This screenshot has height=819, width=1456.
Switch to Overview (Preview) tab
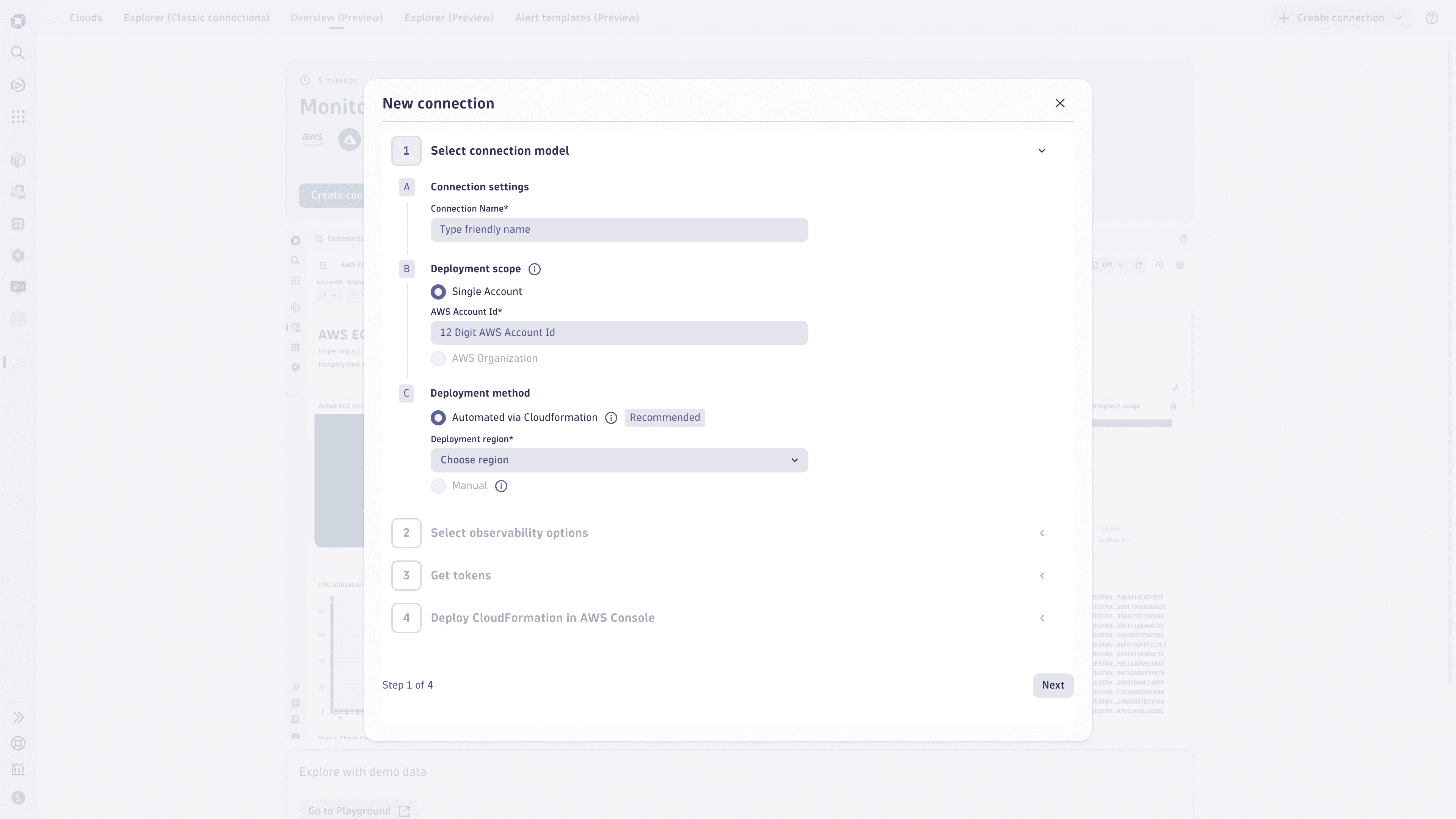(336, 17)
